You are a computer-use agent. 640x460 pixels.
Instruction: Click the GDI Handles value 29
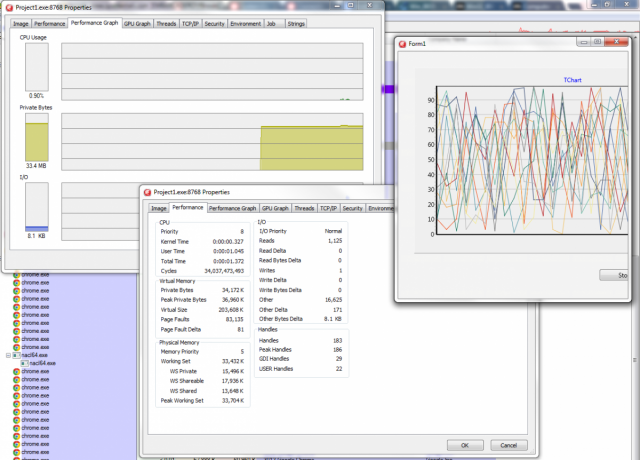[x=339, y=359]
